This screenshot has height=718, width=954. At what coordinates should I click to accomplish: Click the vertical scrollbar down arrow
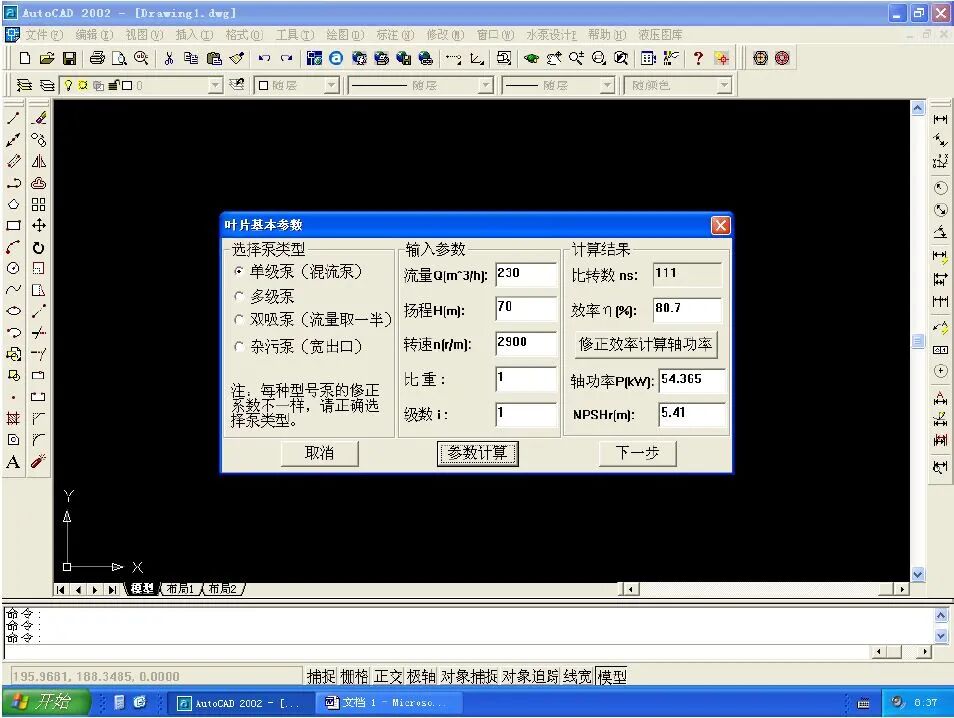tap(917, 574)
